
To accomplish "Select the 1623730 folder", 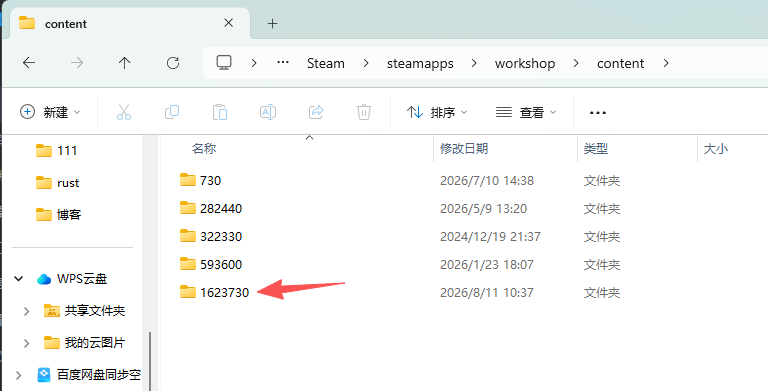I will [x=214, y=292].
